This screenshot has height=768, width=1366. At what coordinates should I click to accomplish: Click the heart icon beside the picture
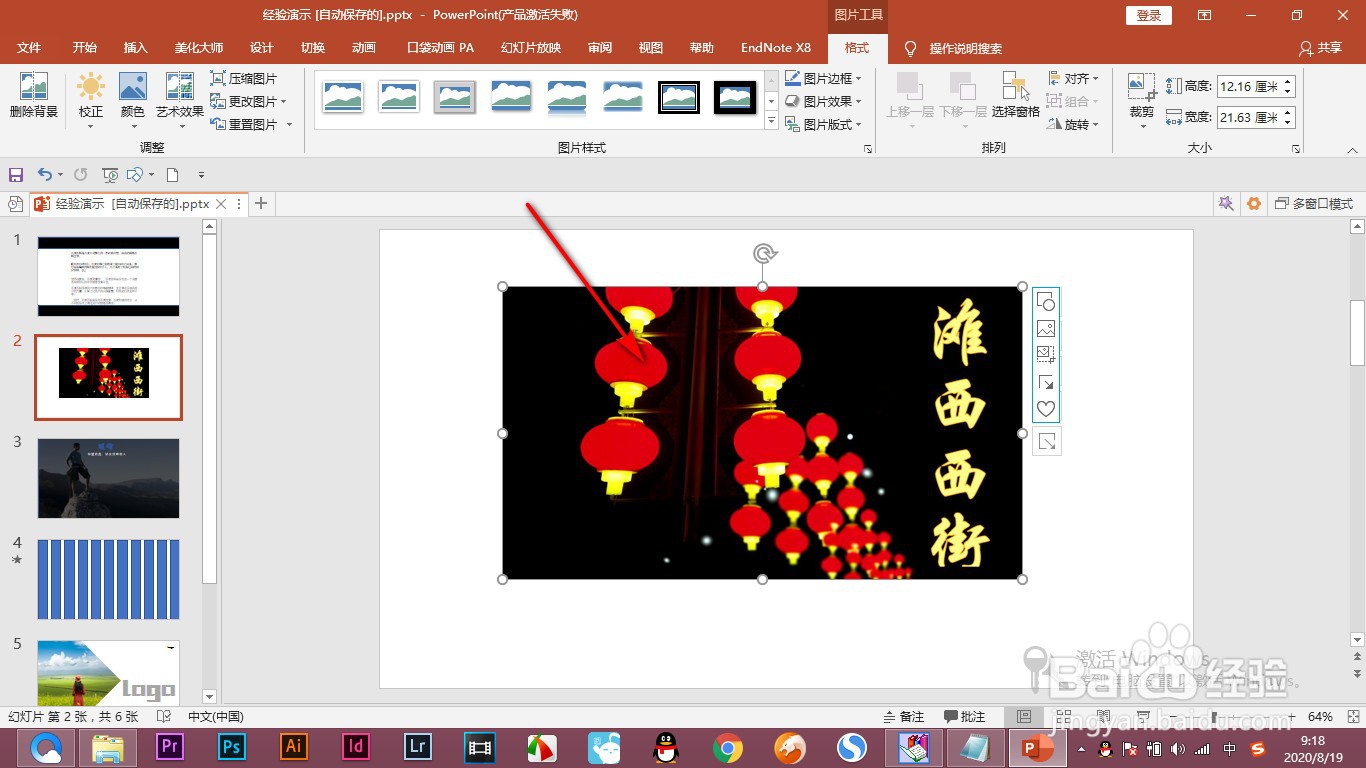[1046, 409]
